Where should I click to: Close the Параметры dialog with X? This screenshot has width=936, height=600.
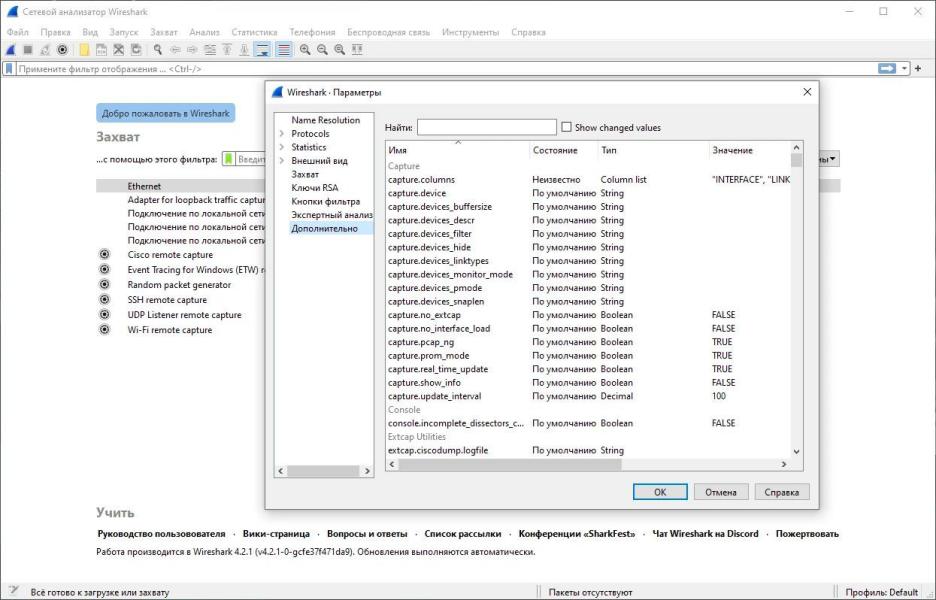(807, 92)
